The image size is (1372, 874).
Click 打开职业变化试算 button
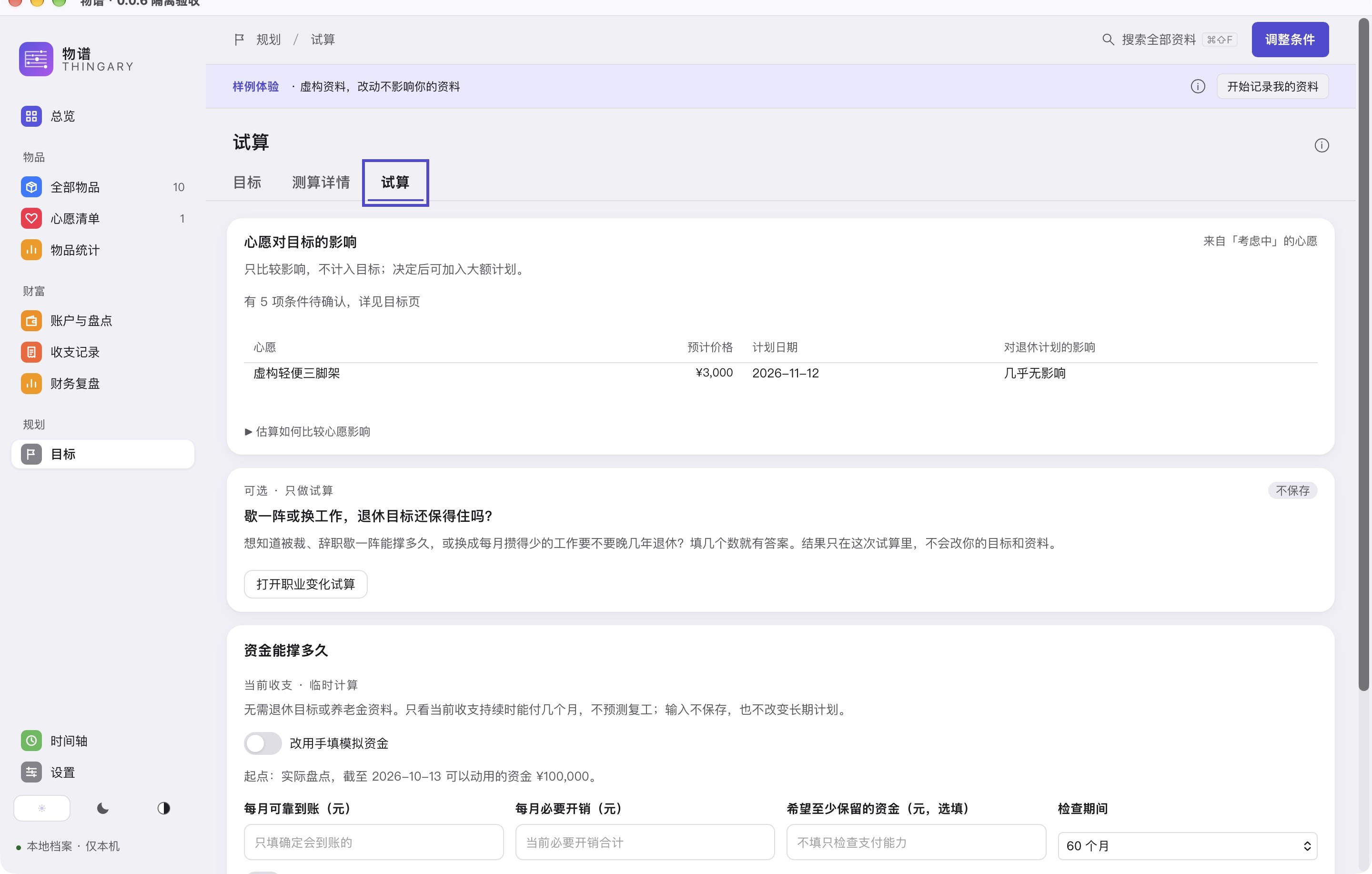coord(305,584)
